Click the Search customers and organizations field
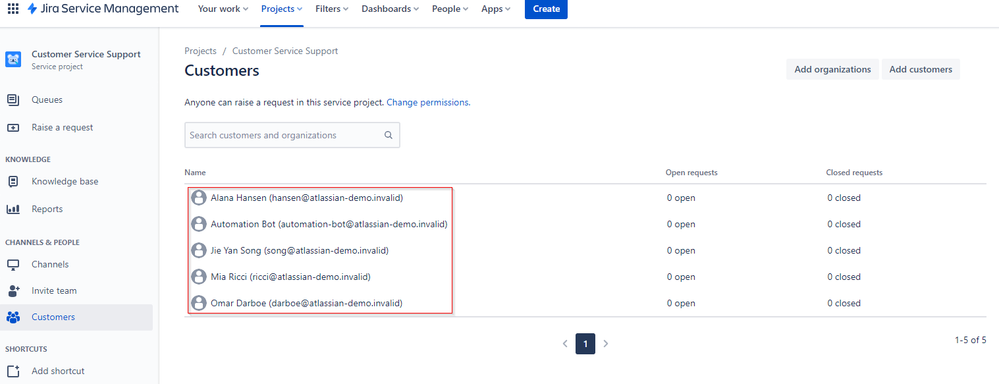The image size is (999, 384). 292,135
